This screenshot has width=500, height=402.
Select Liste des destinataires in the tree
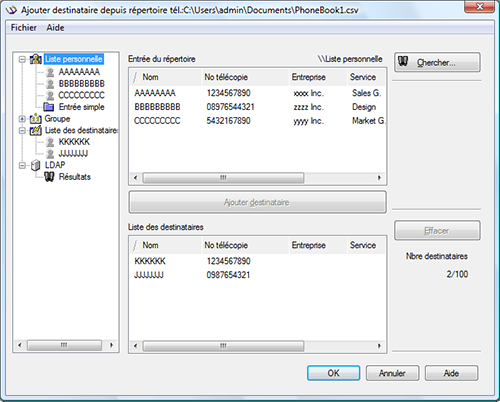point(81,130)
